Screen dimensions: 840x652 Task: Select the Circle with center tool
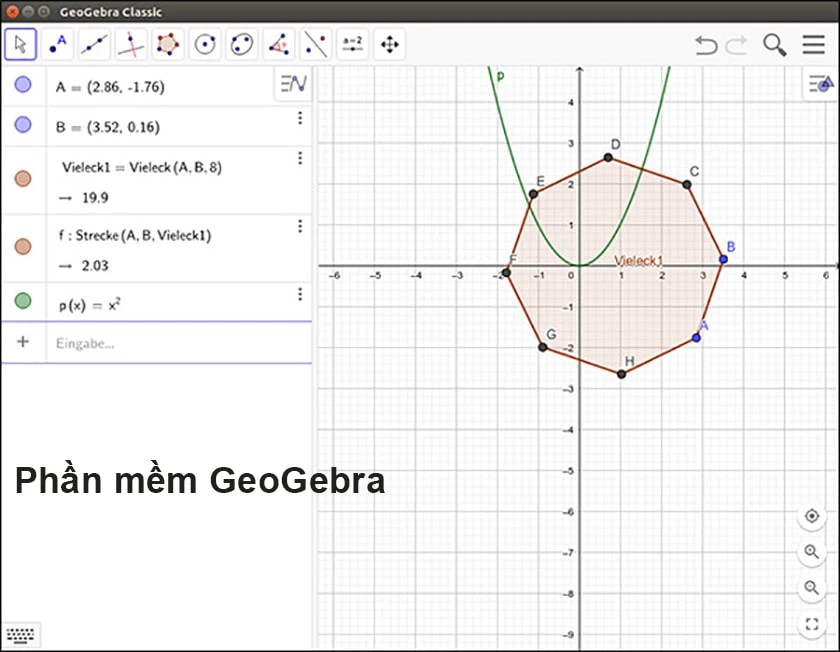click(x=205, y=44)
